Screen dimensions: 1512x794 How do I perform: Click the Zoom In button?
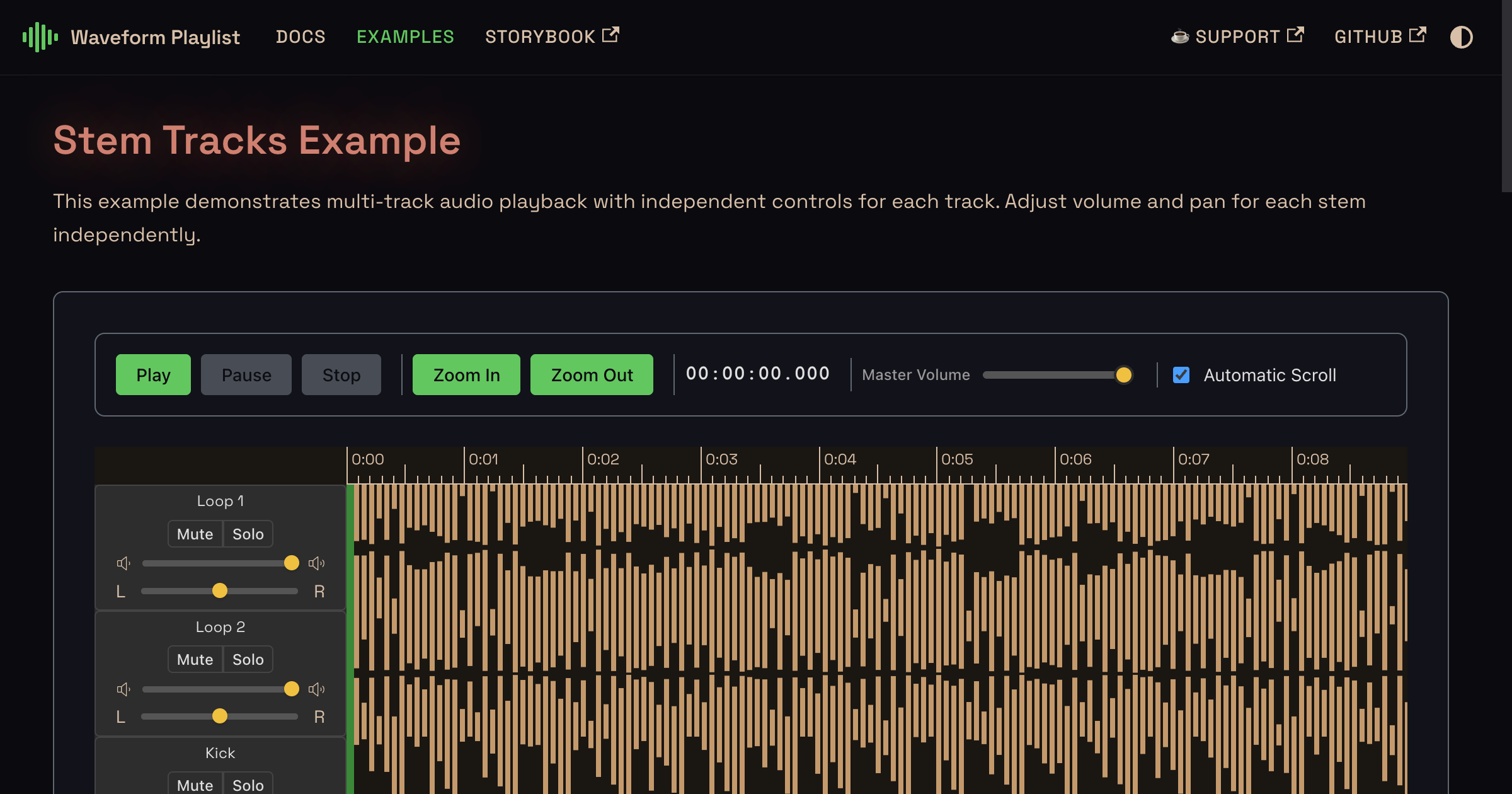point(466,375)
